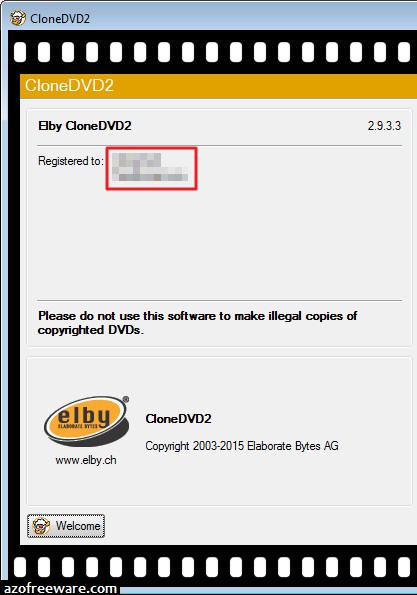Click the azofreeware.com watermark
The height and width of the screenshot is (595, 417).
tap(60, 589)
